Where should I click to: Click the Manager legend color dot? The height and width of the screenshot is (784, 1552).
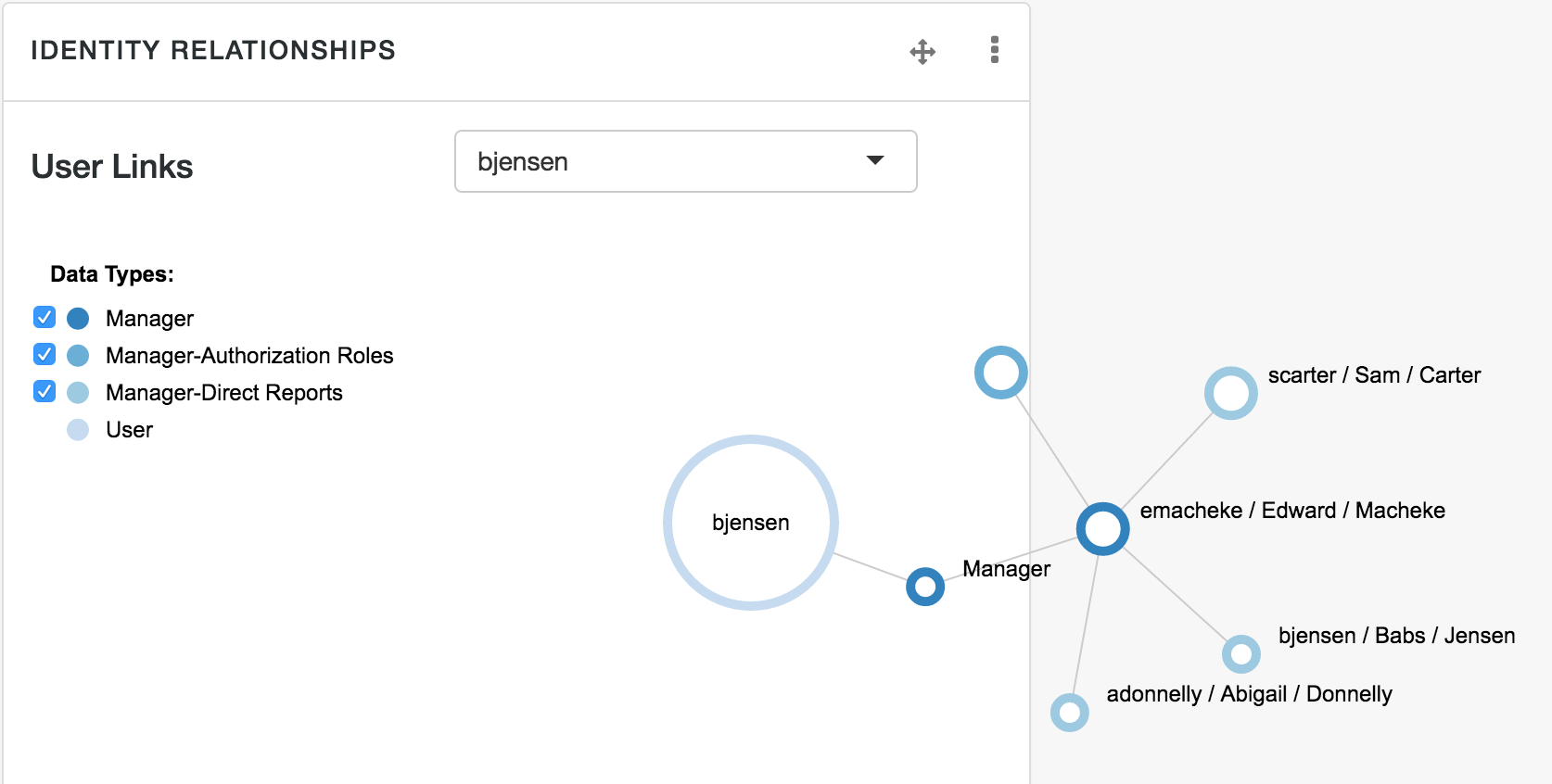pyautogui.click(x=79, y=319)
